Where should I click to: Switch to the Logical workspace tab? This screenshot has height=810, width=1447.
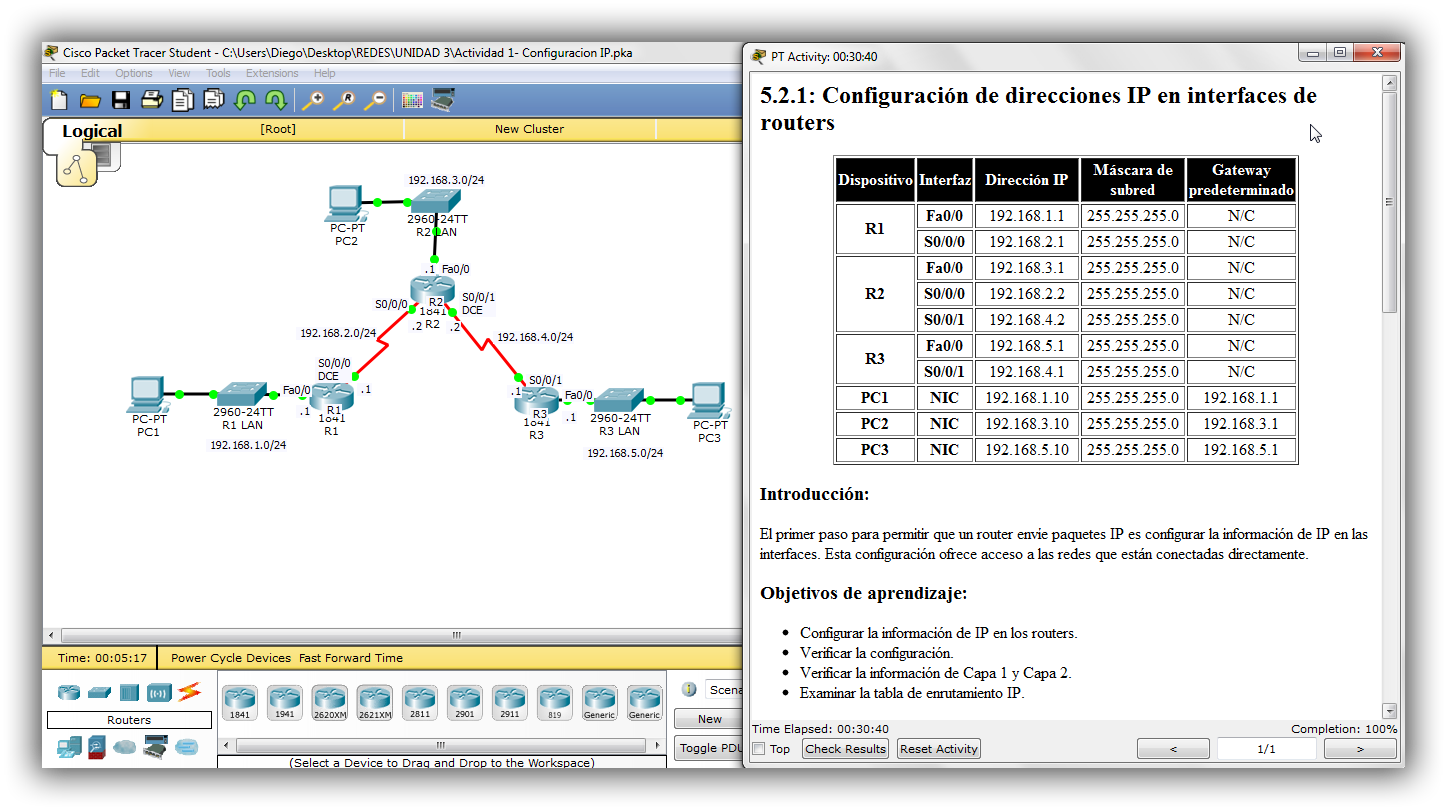93,130
